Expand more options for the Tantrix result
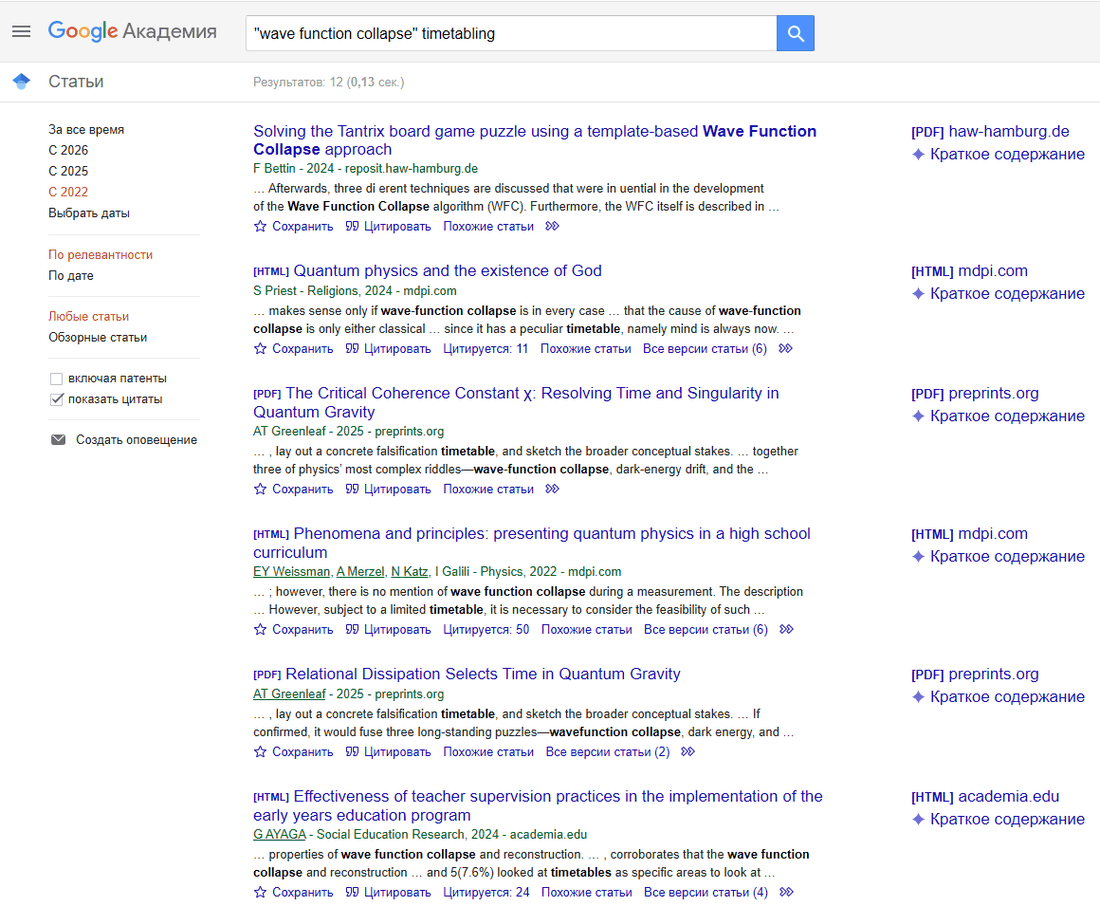1100x906 pixels. point(552,226)
